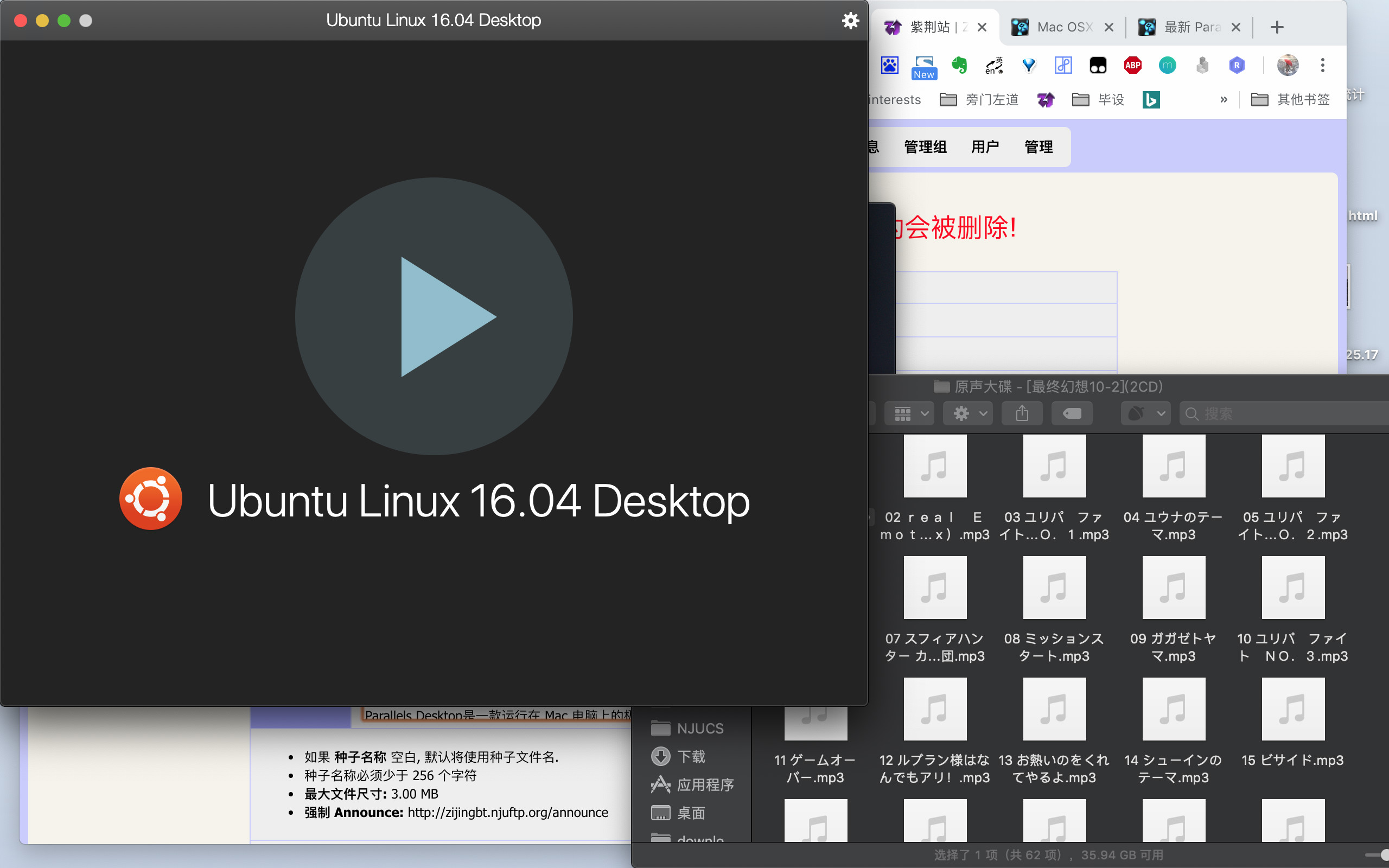This screenshot has height=868, width=1389.
Task: Click the AdBlock Plus extension icon
Action: (x=1132, y=66)
